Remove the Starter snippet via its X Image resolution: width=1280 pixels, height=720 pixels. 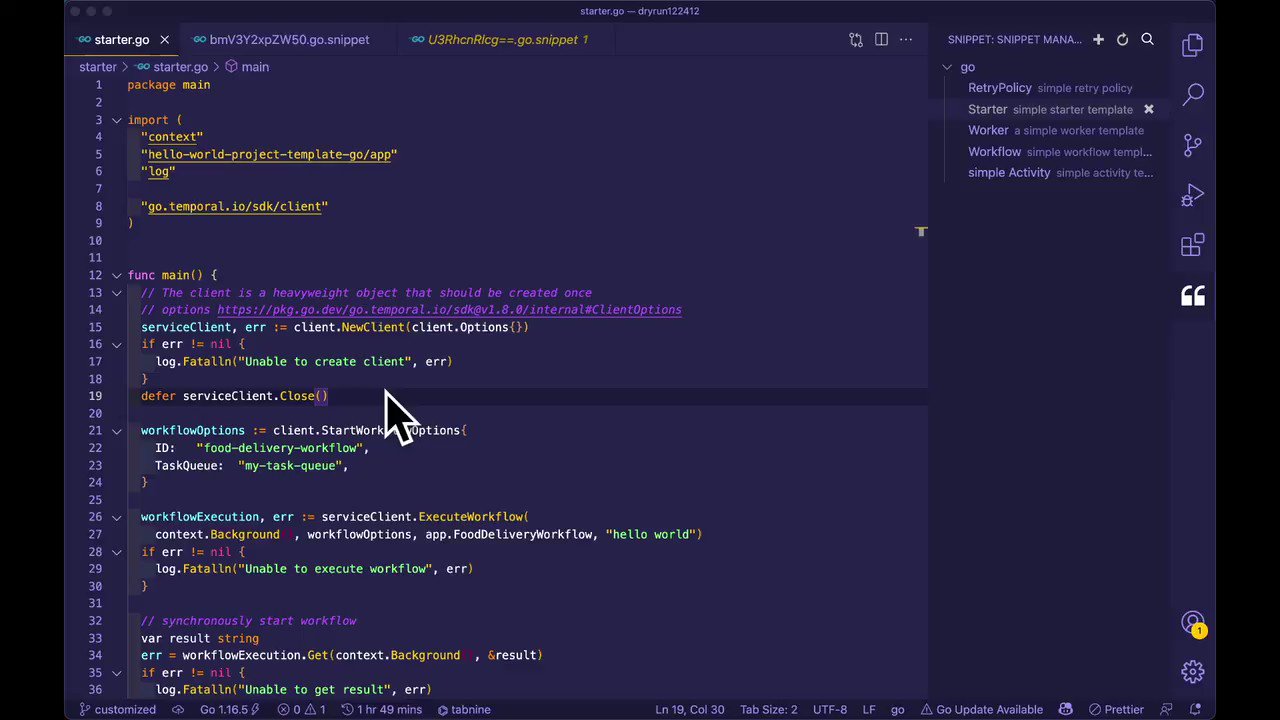[x=1148, y=109]
